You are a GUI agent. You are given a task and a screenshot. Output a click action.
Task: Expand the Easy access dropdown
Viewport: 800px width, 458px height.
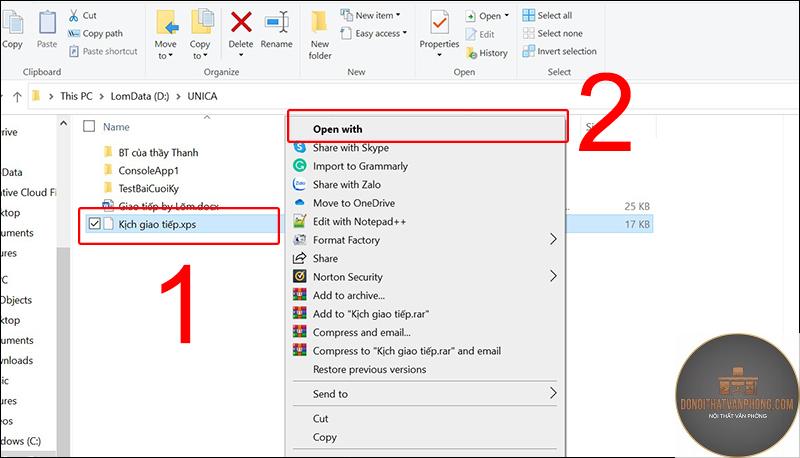point(405,33)
